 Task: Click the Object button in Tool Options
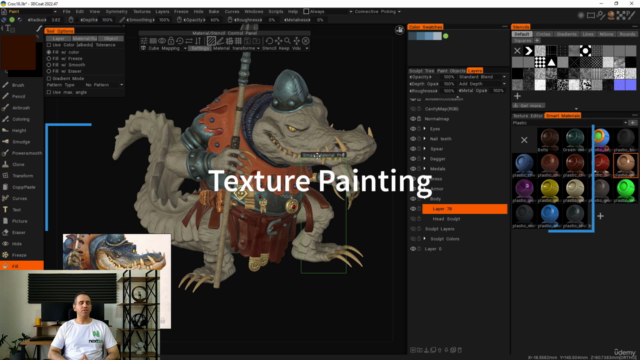pos(111,38)
